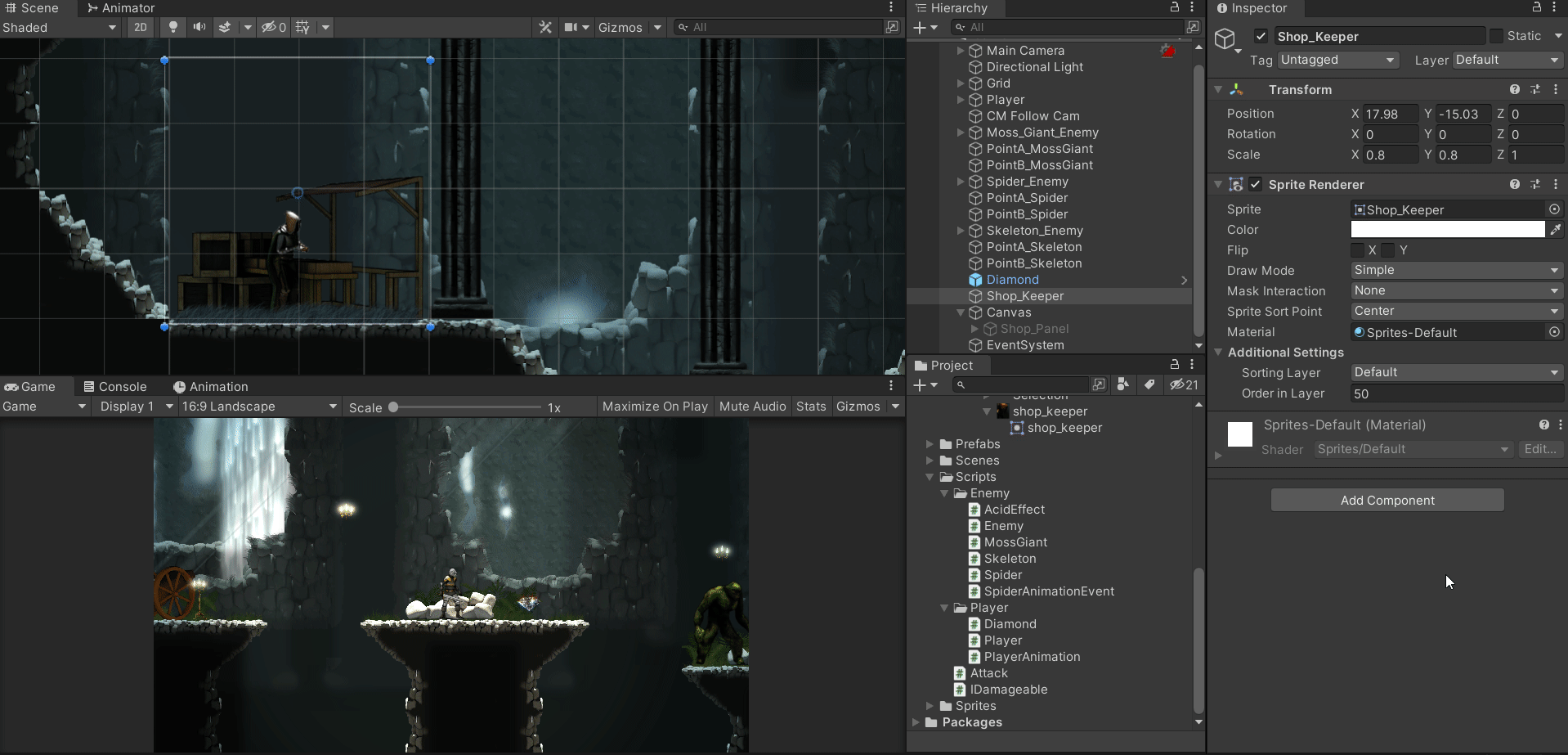This screenshot has height=755, width=1568.
Task: Click the shader Edit... button
Action: [1540, 449]
